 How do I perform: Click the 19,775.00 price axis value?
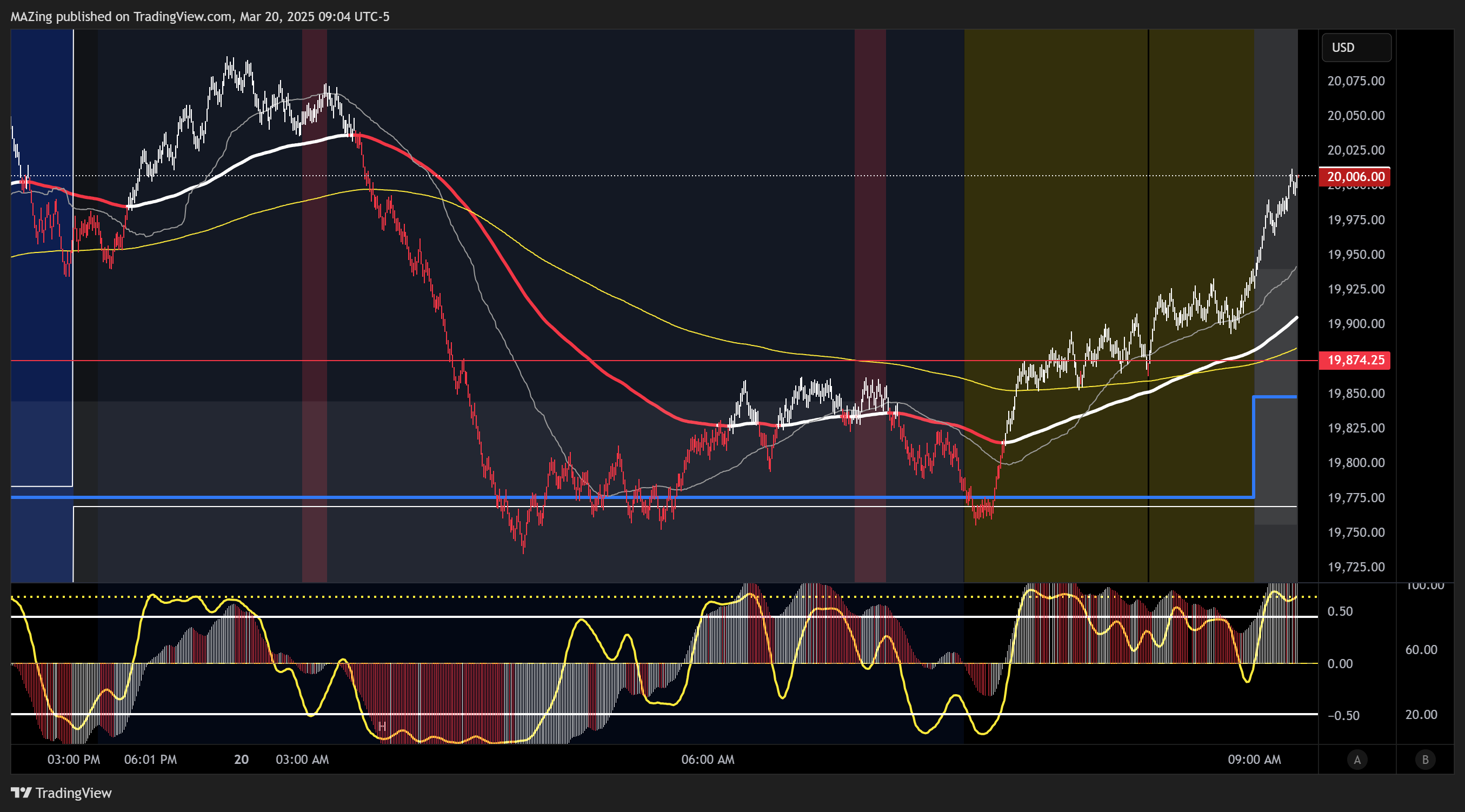point(1356,497)
